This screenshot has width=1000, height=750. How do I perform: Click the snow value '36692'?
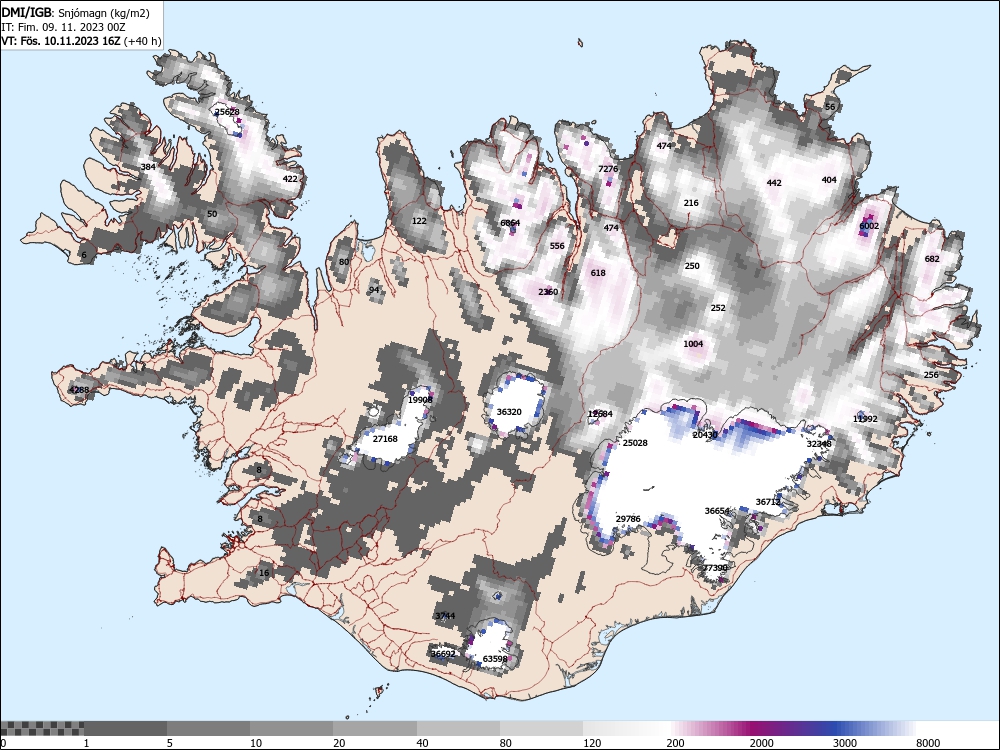click(x=443, y=654)
